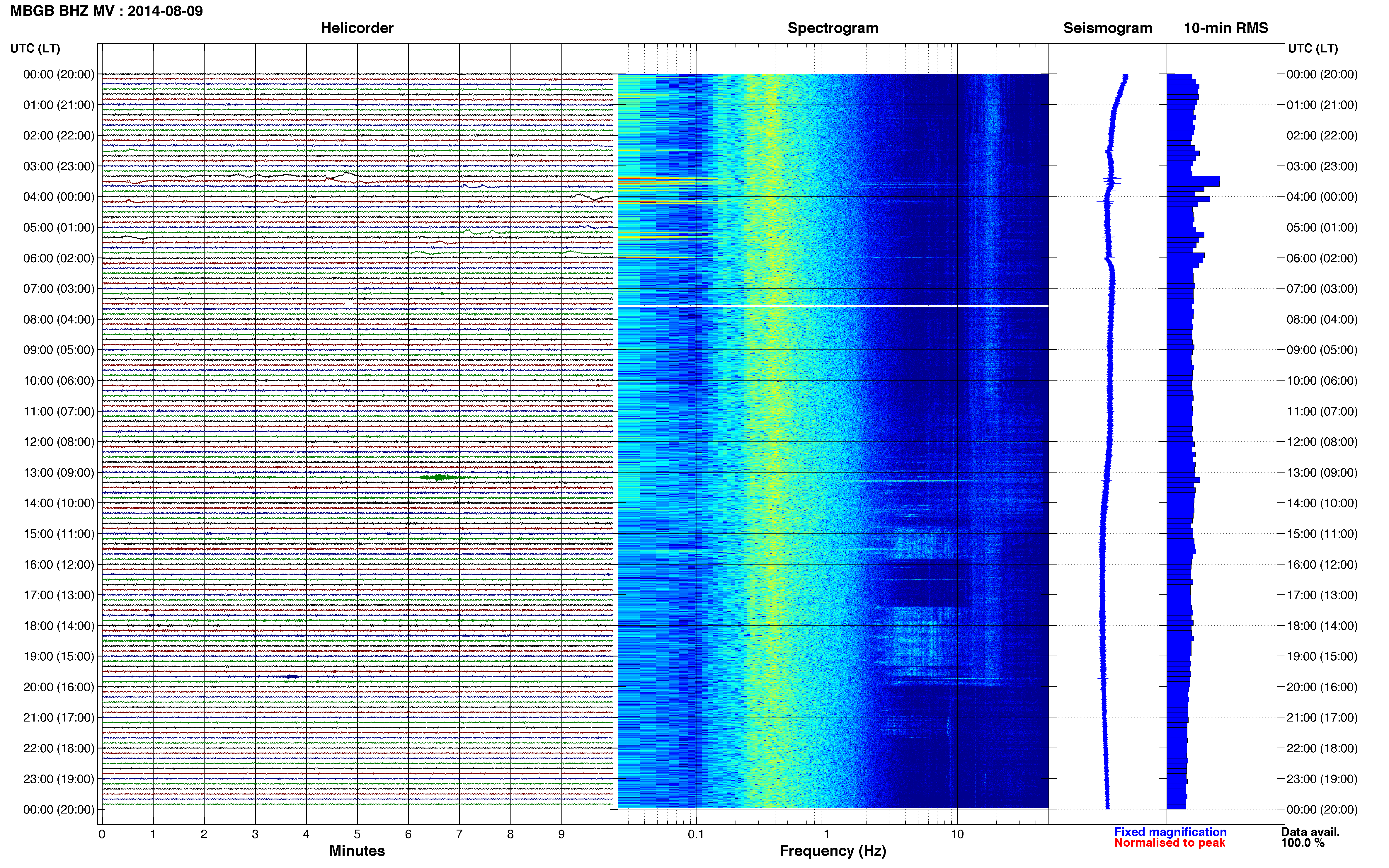Viewport: 1389px width, 868px height.
Task: Click the blue Fixed magnification legend text
Action: [x=1170, y=832]
